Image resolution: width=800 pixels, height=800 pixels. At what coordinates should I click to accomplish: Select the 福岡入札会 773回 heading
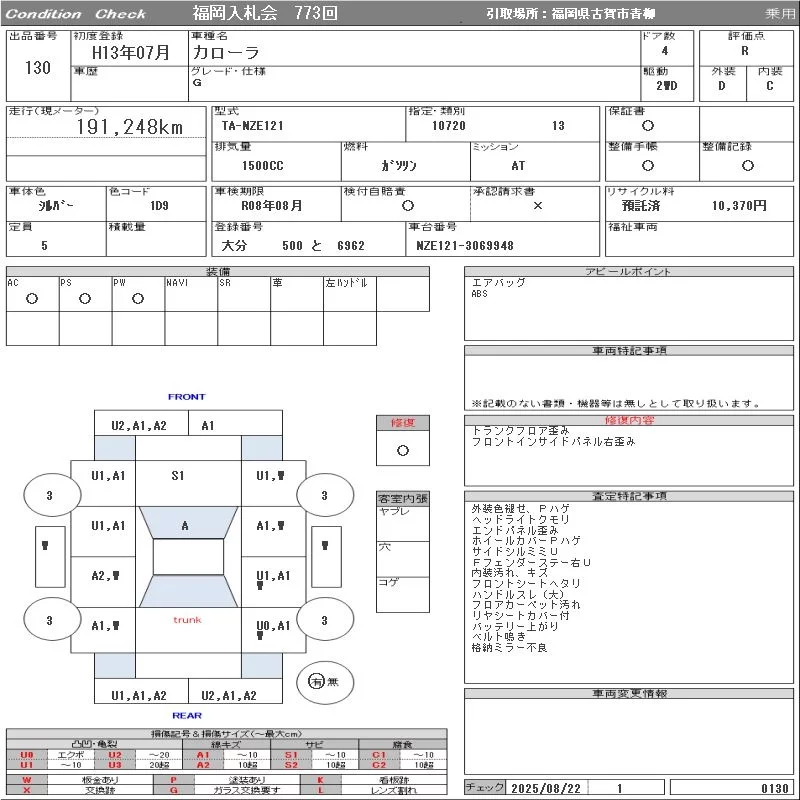pyautogui.click(x=265, y=13)
